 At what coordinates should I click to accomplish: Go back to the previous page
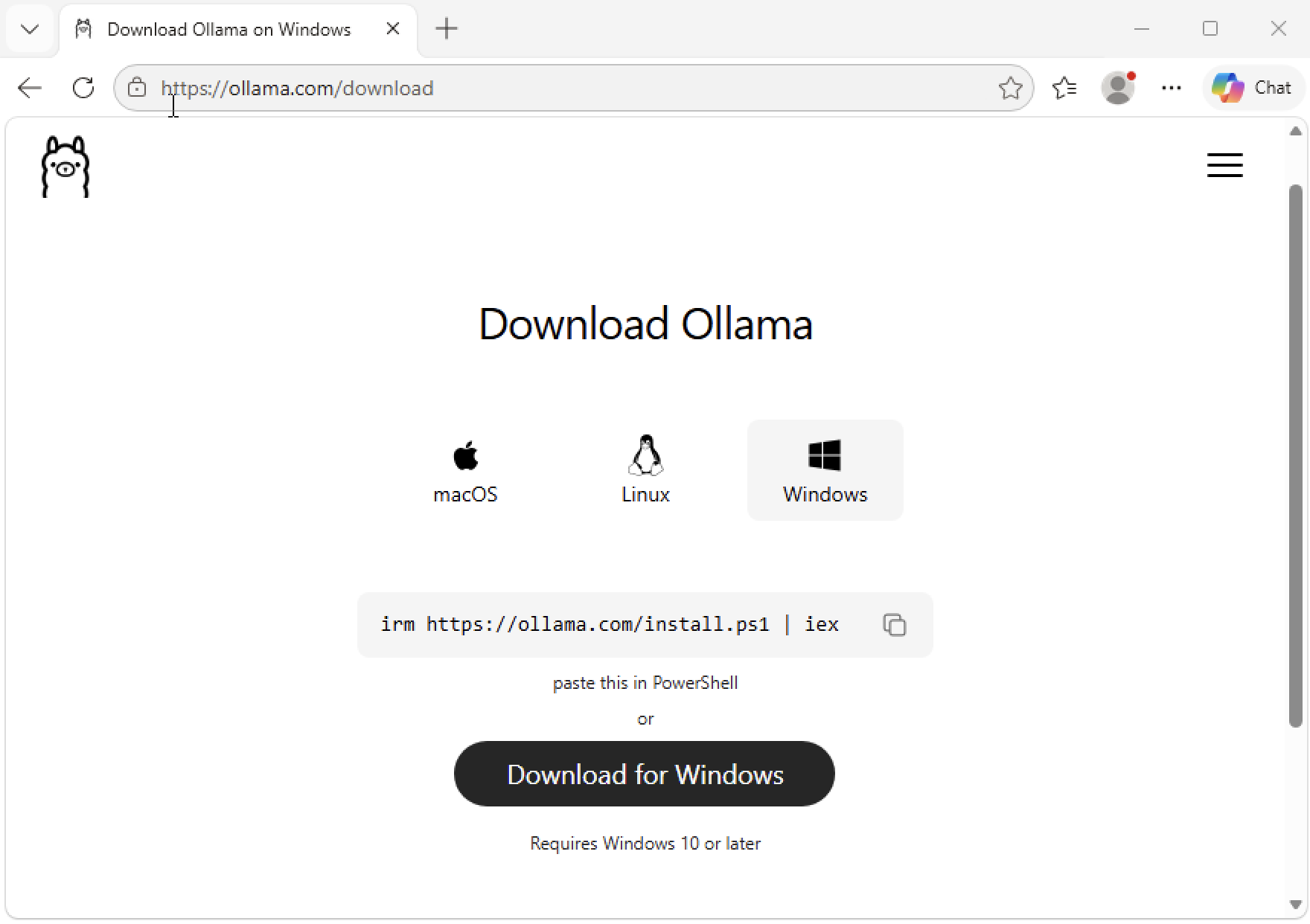[30, 88]
